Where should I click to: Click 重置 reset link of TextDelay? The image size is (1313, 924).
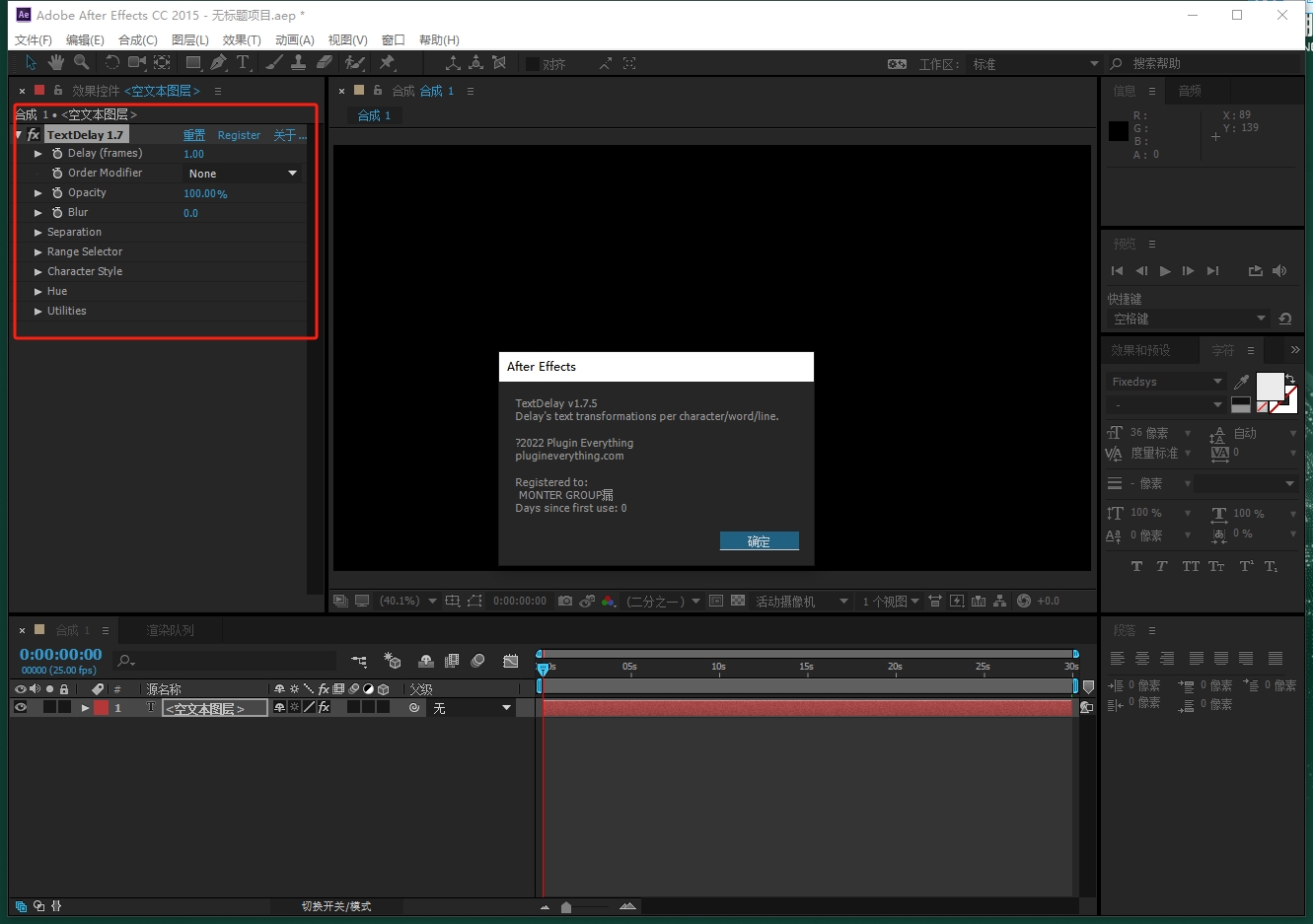pyautogui.click(x=194, y=135)
